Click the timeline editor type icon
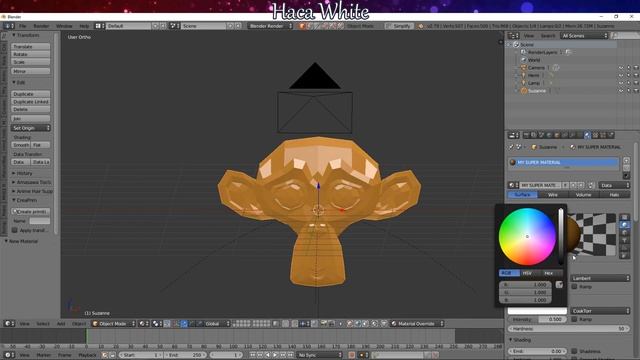 [8, 355]
